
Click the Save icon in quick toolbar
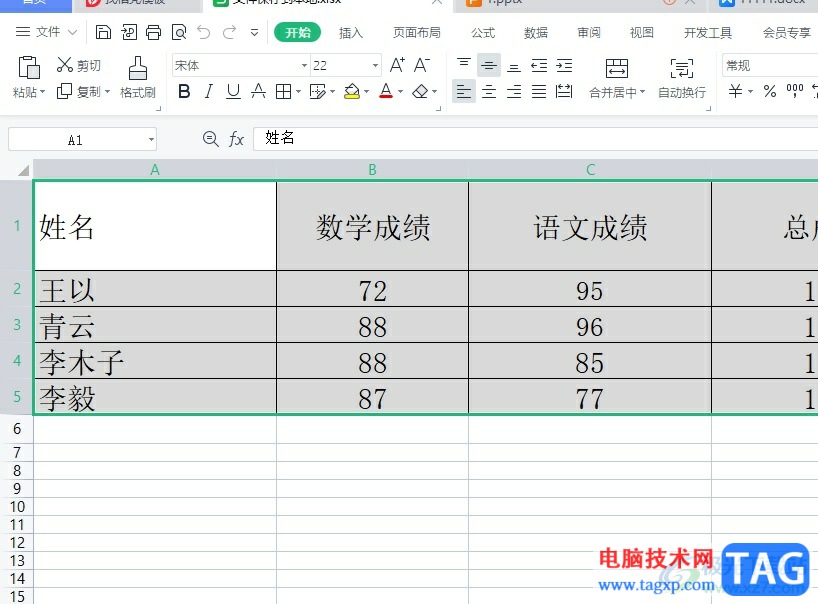coord(103,32)
